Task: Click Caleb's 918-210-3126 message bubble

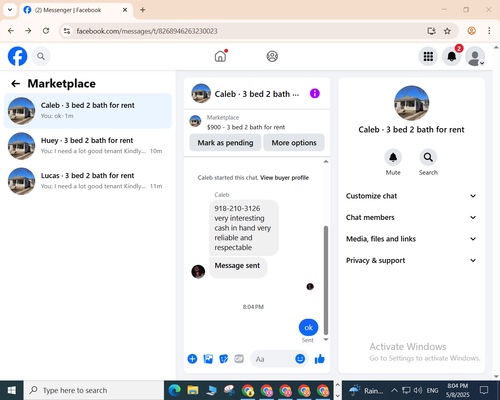Action: pos(244,228)
